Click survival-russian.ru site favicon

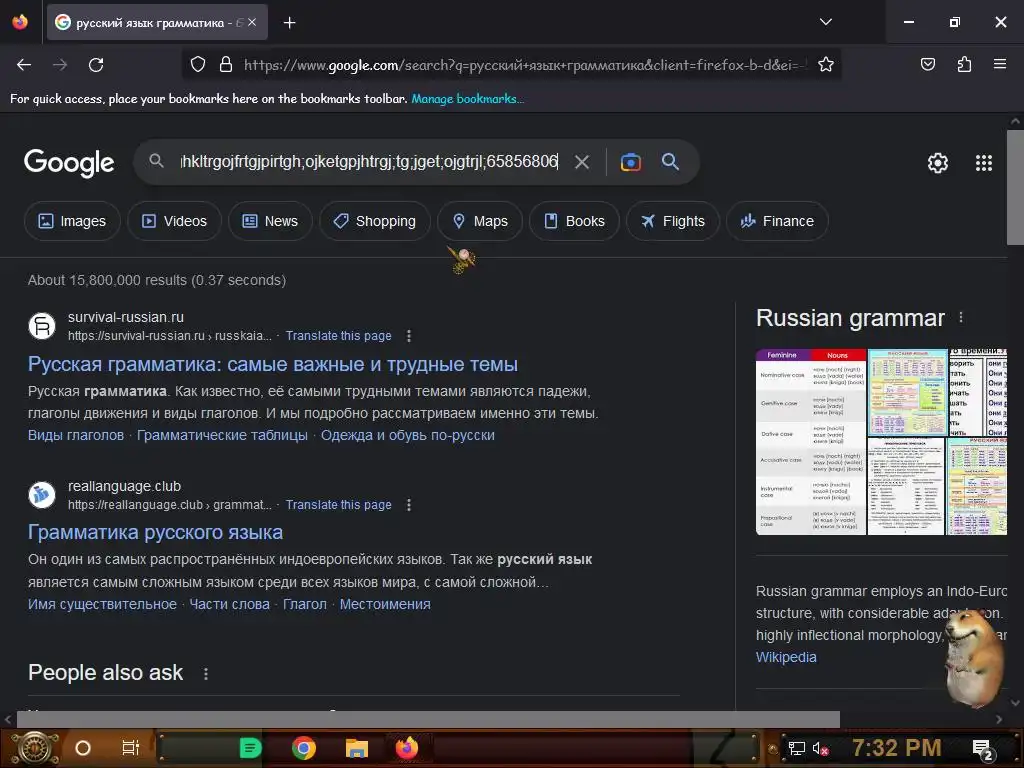(x=42, y=326)
